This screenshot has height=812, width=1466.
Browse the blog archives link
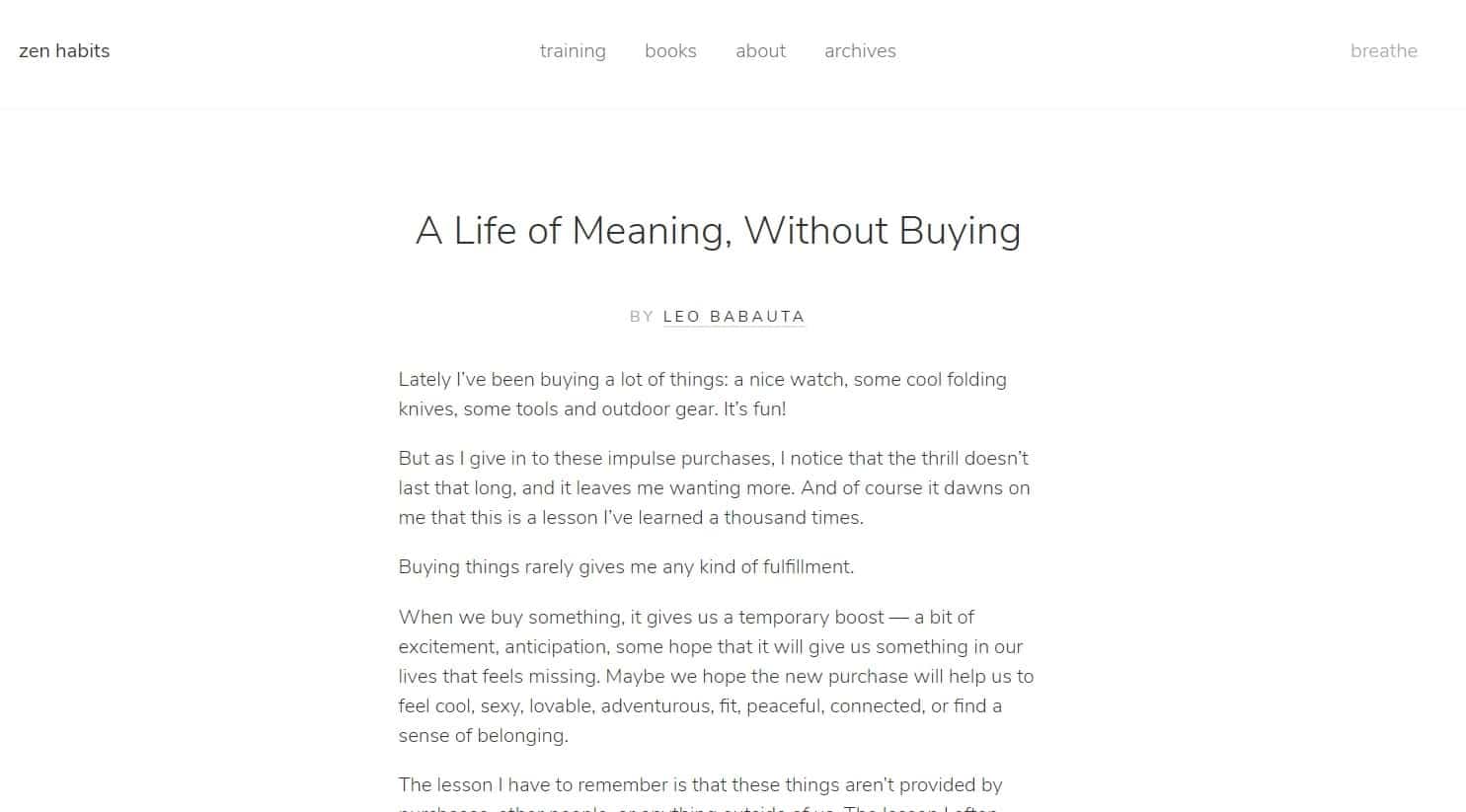click(859, 50)
